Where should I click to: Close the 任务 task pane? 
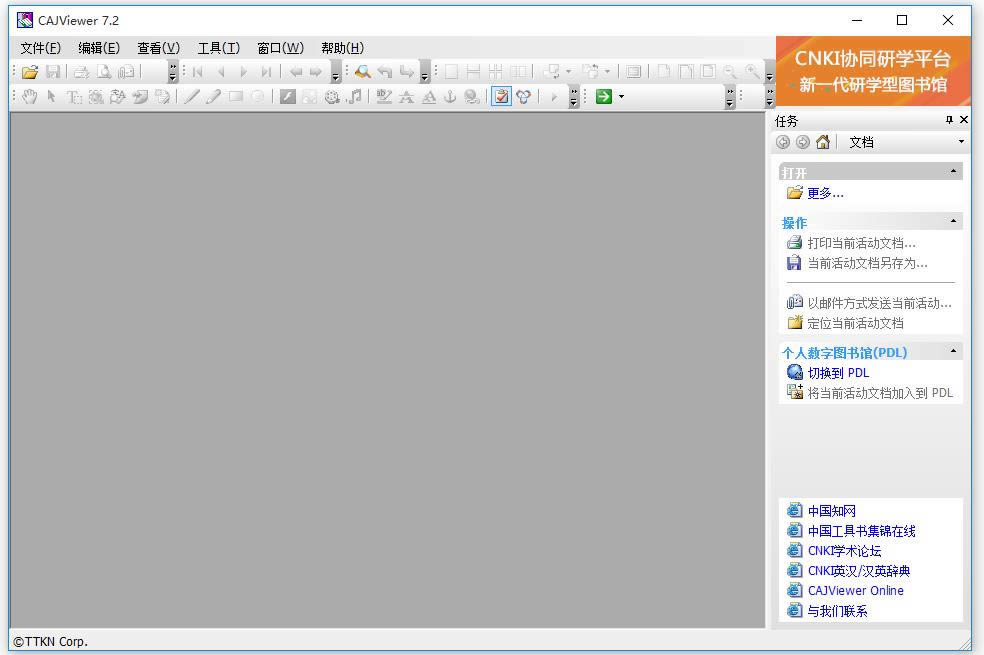964,120
